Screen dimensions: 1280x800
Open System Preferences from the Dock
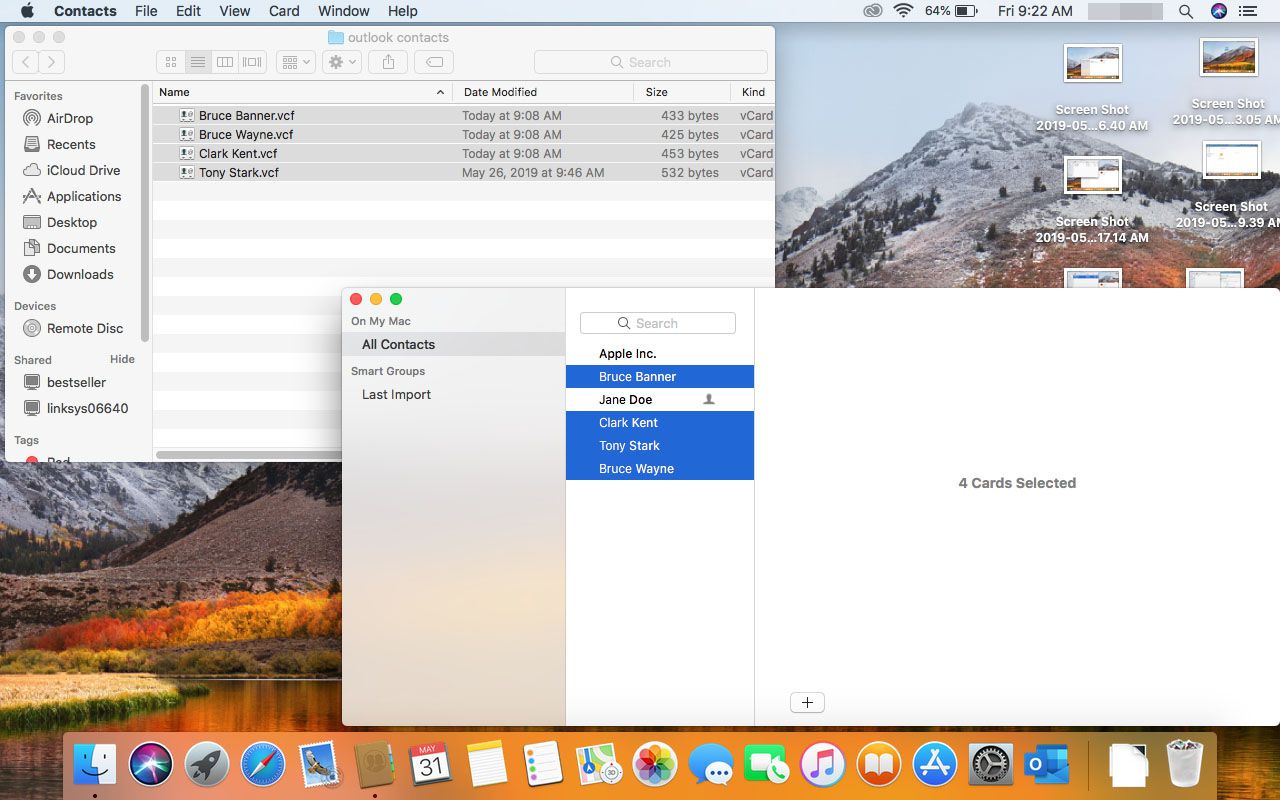point(991,766)
